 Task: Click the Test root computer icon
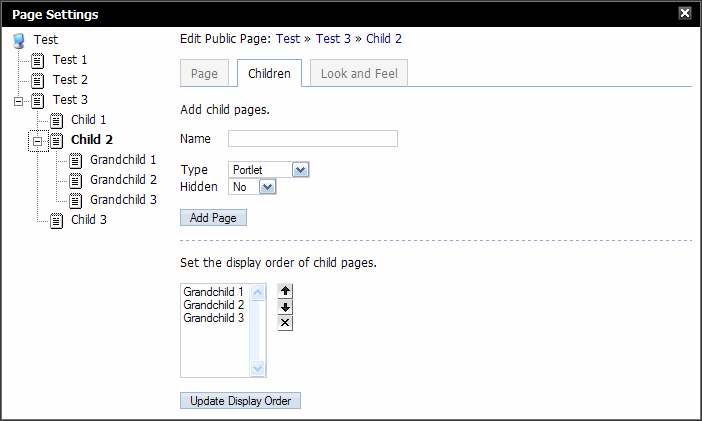(19, 40)
